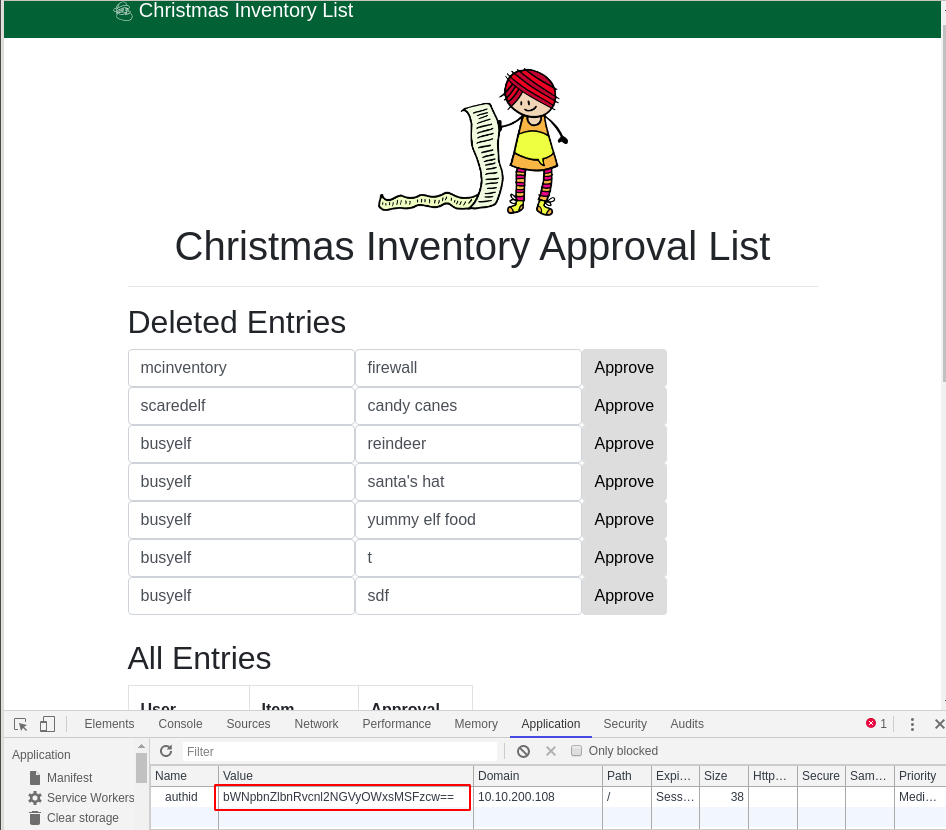Refresh the cookies list in DevTools
Image resolution: width=946 pixels, height=830 pixels.
pyautogui.click(x=166, y=751)
